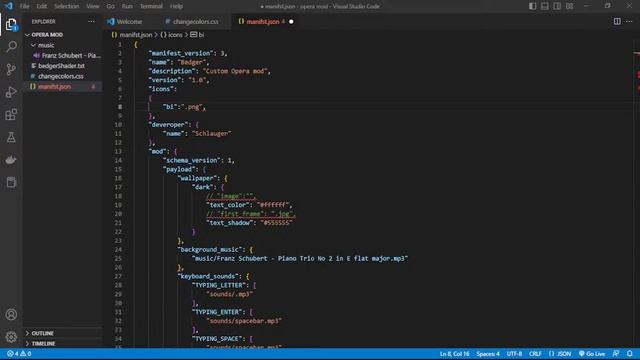Open the Accounts icon
The image size is (640, 360).
click(x=11, y=315)
